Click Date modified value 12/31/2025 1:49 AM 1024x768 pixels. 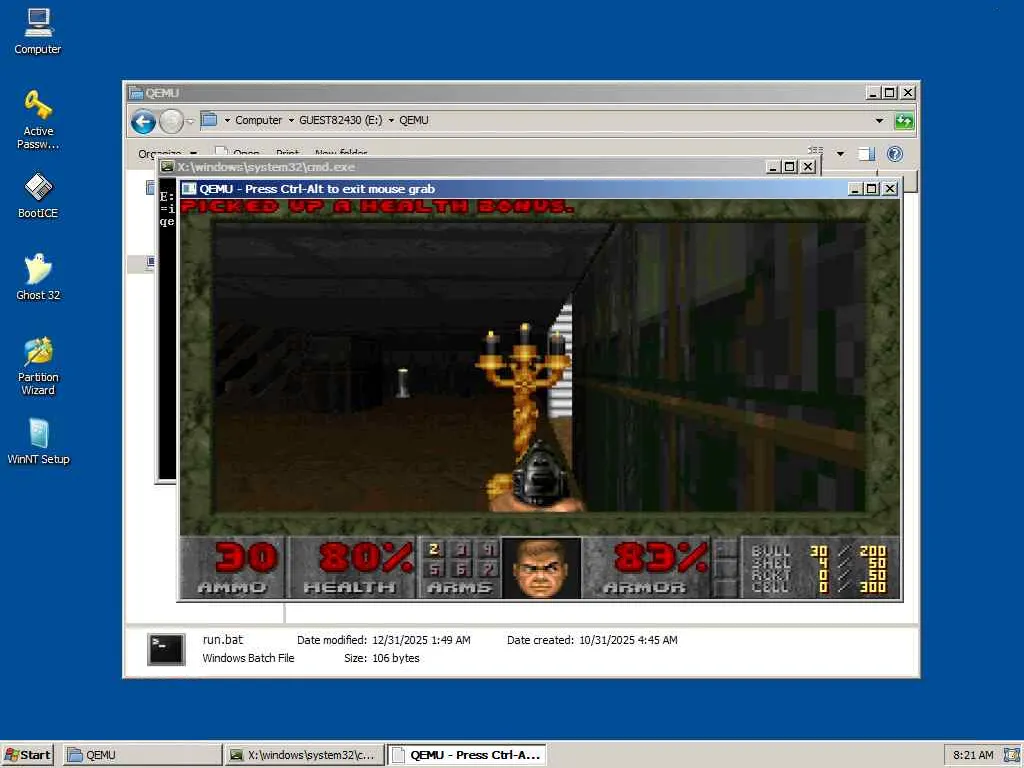[421, 640]
